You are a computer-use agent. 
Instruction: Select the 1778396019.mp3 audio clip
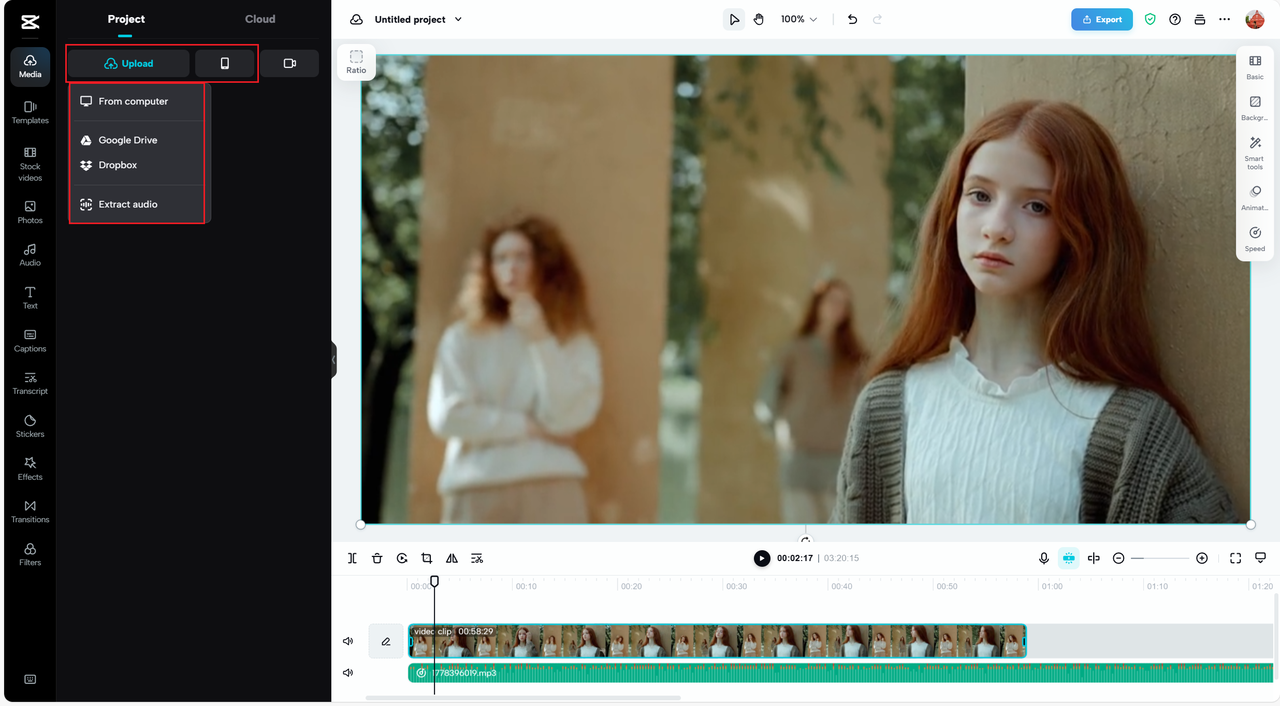click(840, 673)
